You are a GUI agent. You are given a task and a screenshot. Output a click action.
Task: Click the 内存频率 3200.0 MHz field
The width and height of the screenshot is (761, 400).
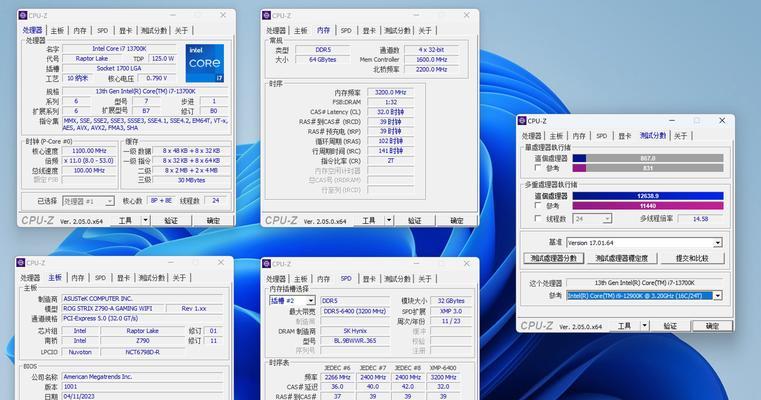[x=390, y=92]
